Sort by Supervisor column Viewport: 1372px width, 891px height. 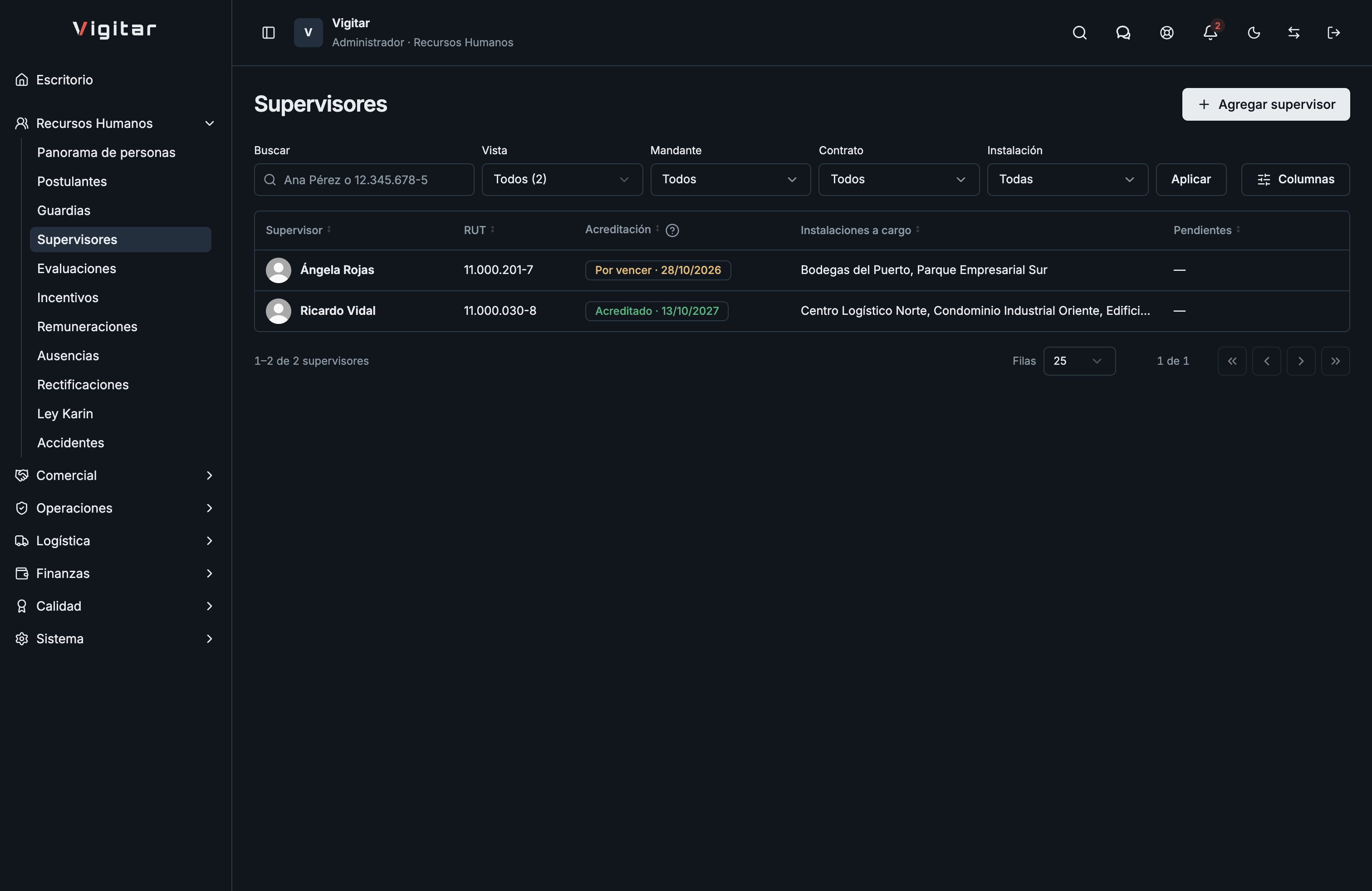click(299, 230)
